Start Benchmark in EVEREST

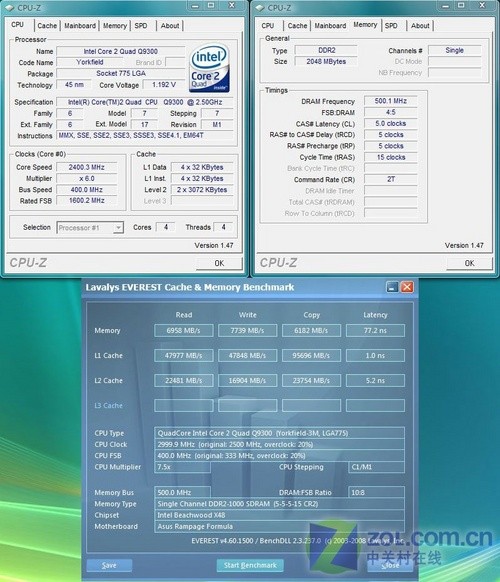[250, 565]
